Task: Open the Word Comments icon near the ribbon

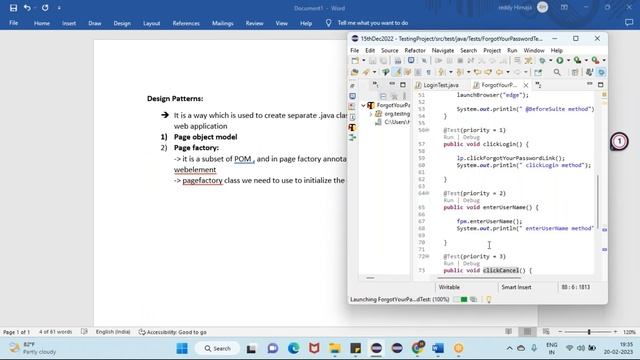Action: (x=629, y=23)
